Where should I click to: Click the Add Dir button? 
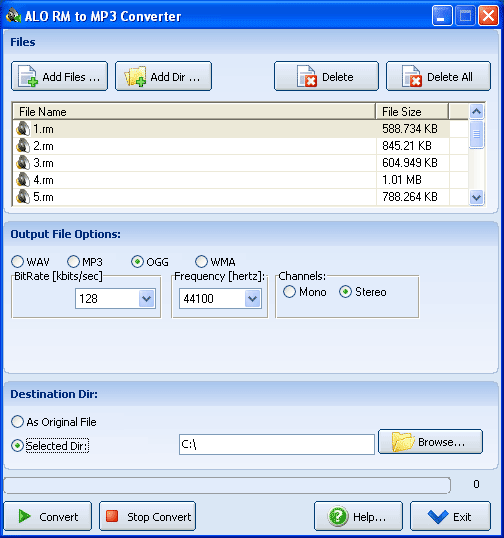(x=163, y=76)
